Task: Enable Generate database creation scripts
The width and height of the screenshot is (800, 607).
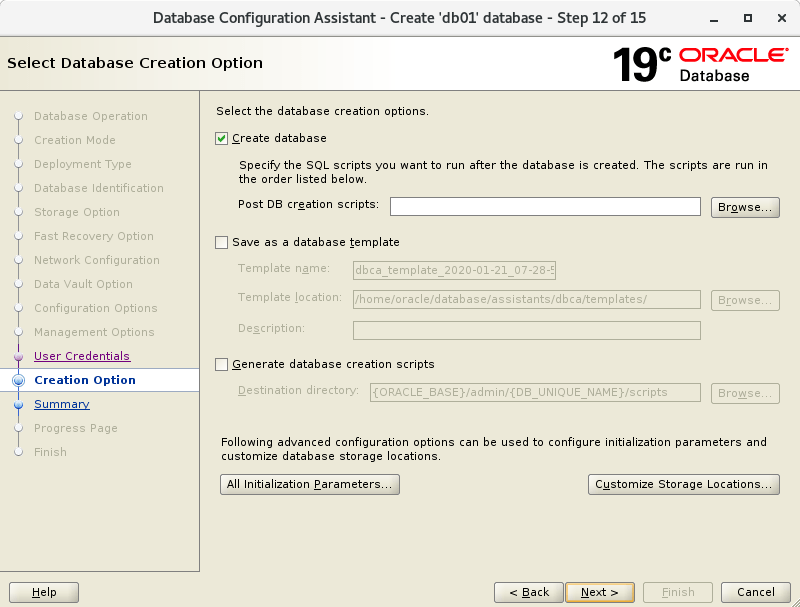Action: [x=221, y=365]
